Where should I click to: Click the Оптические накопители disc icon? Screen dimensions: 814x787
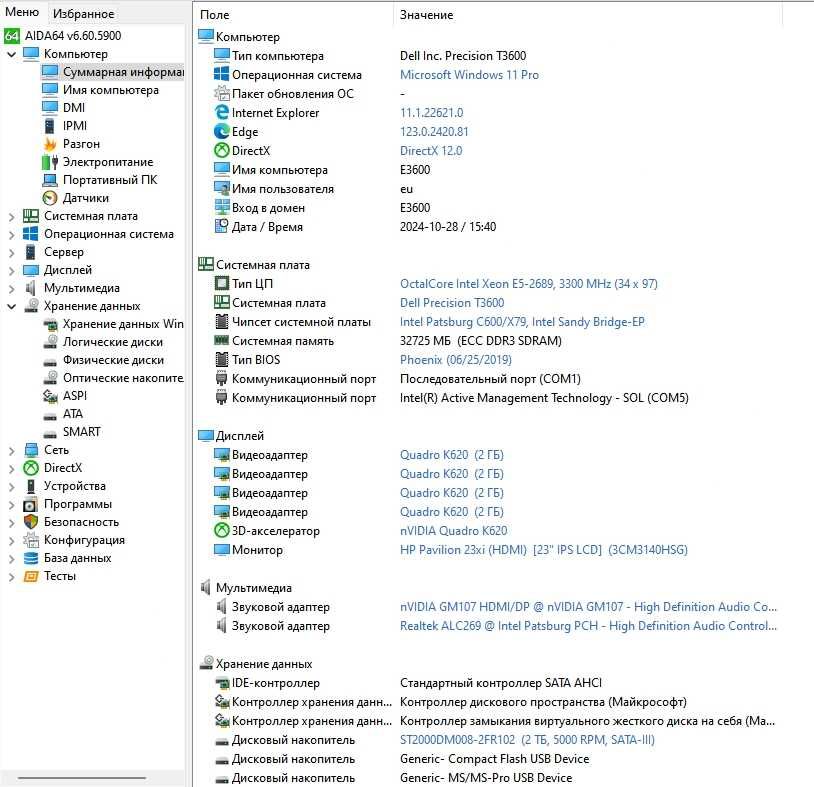[50, 377]
